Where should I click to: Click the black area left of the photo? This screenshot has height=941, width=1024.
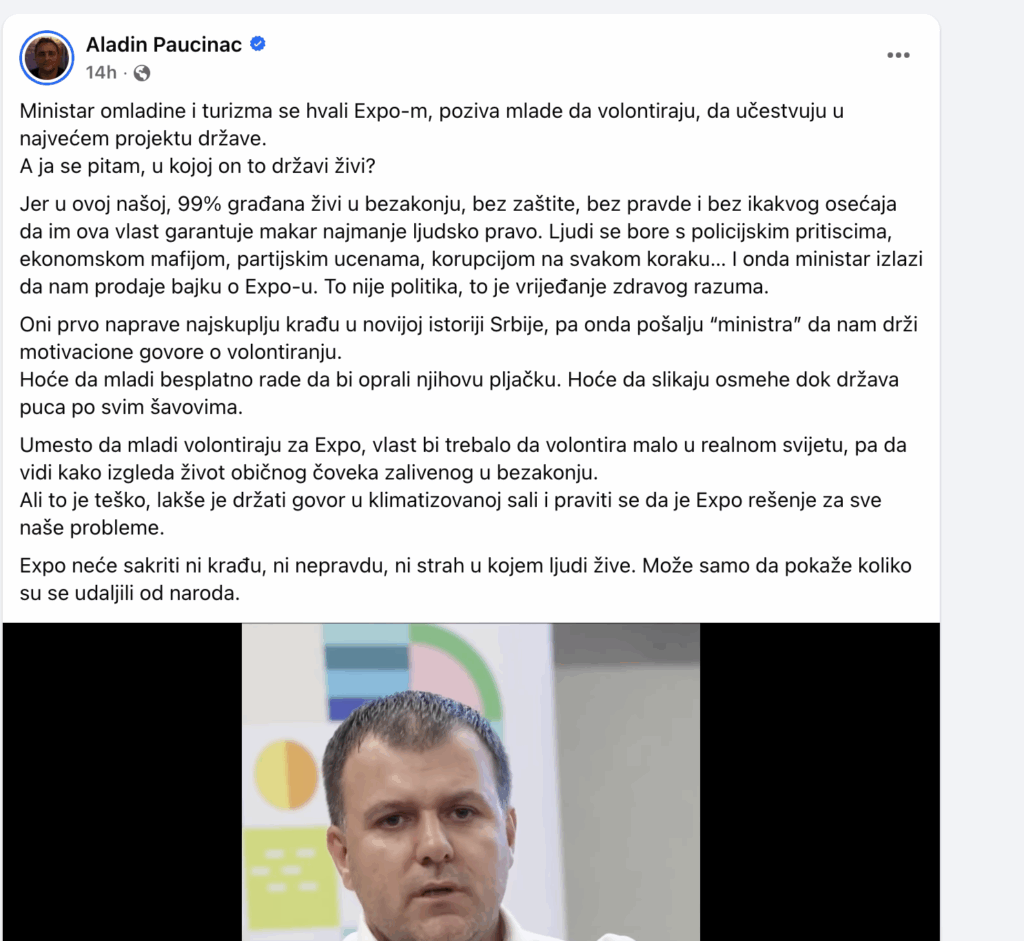tap(122, 782)
